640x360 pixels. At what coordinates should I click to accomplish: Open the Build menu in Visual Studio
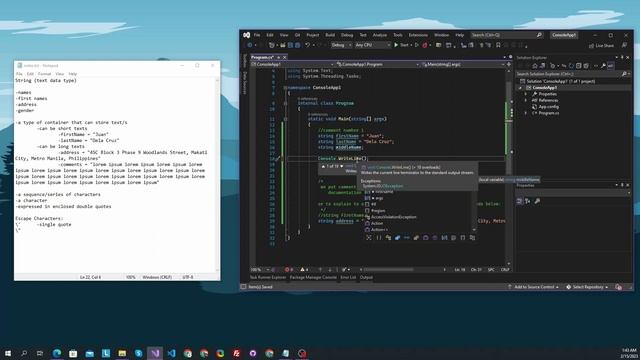[x=330, y=35]
